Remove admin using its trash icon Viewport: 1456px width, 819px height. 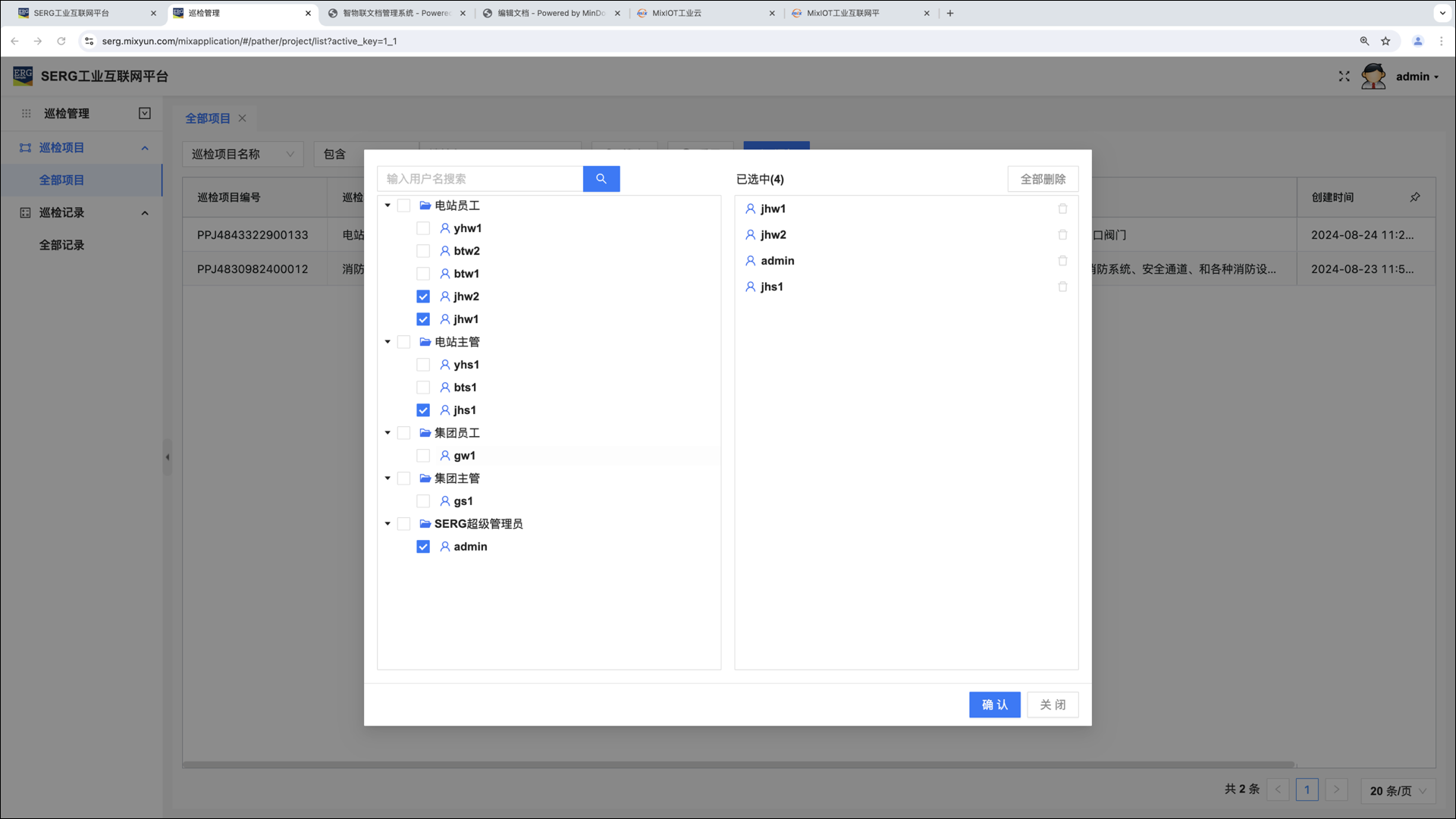tap(1062, 261)
